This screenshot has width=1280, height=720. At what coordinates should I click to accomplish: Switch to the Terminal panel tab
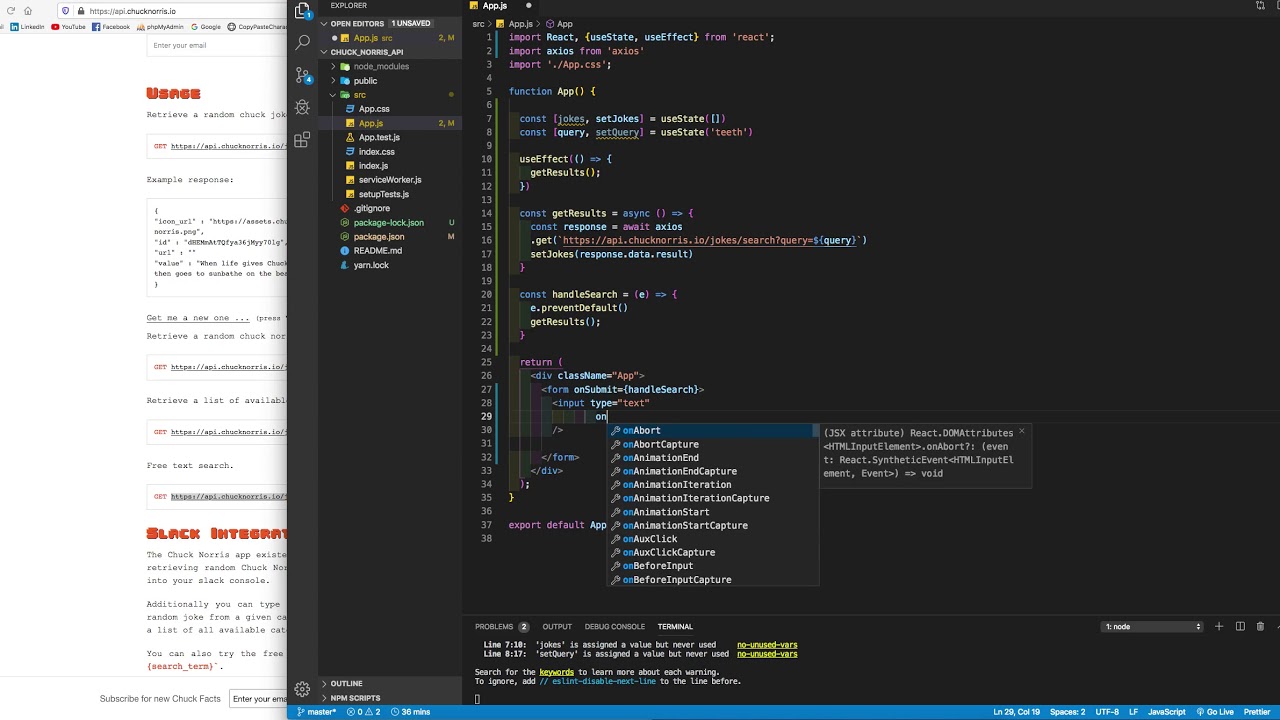point(675,627)
